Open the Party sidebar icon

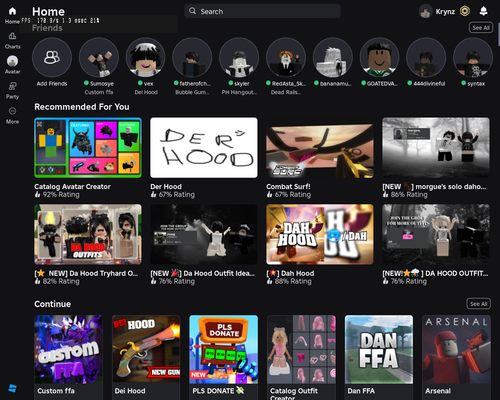coord(12,86)
